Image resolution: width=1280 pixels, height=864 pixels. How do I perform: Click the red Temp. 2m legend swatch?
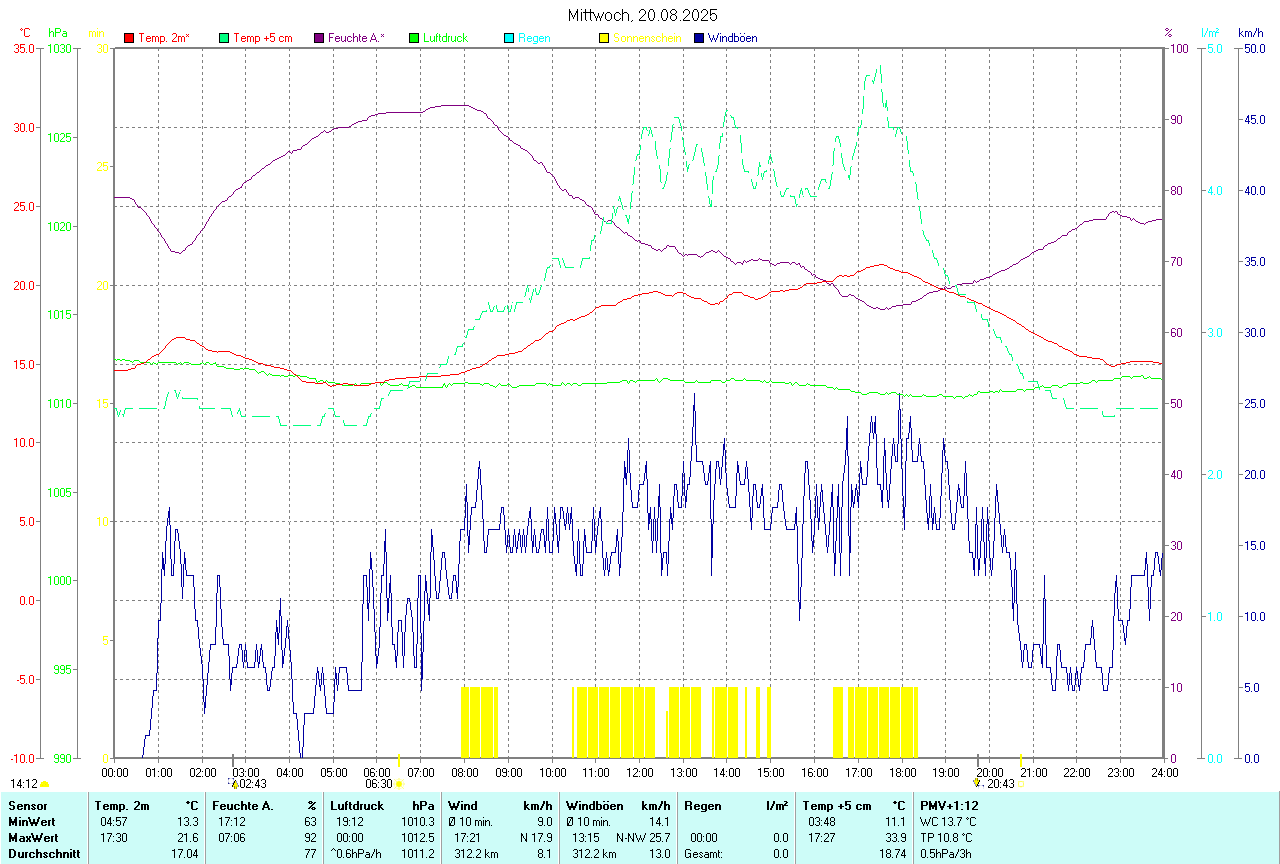coord(129,38)
